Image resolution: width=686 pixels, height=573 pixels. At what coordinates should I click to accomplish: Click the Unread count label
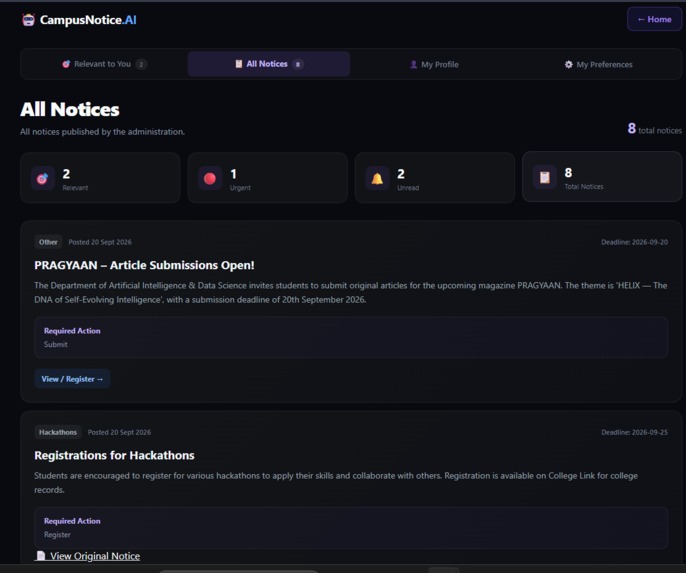click(408, 188)
